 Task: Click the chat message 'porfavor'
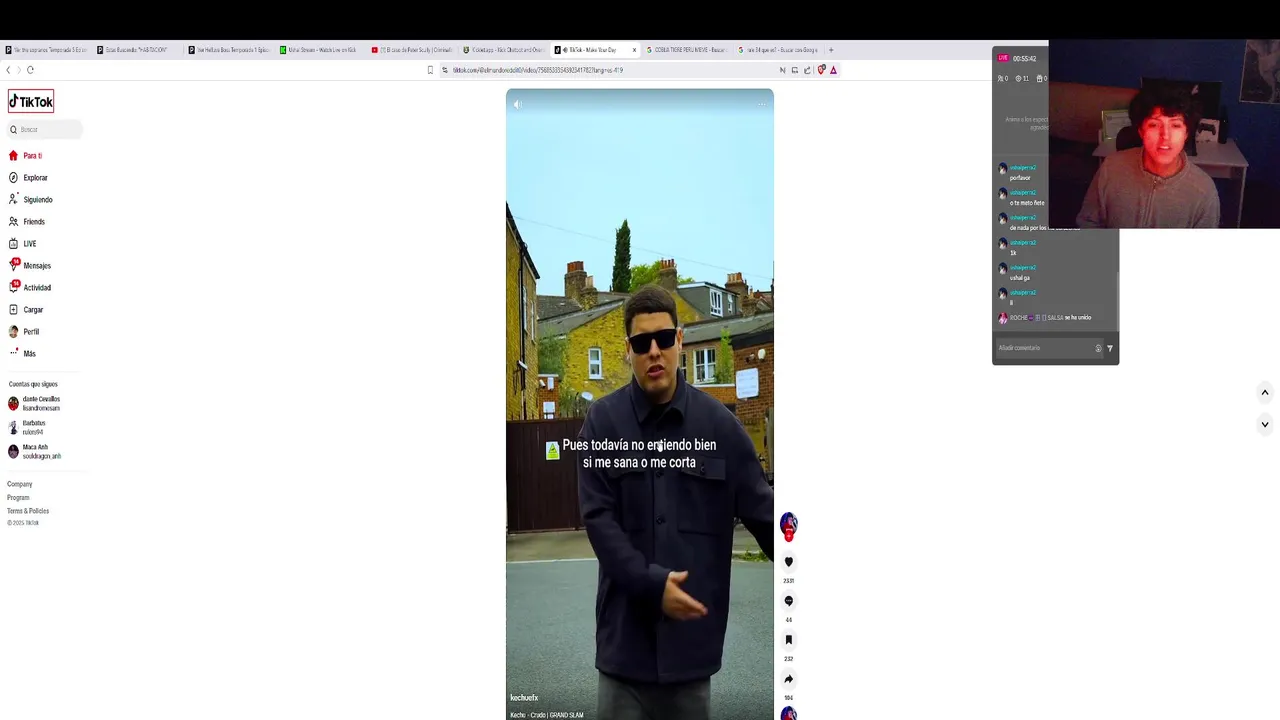point(1020,178)
